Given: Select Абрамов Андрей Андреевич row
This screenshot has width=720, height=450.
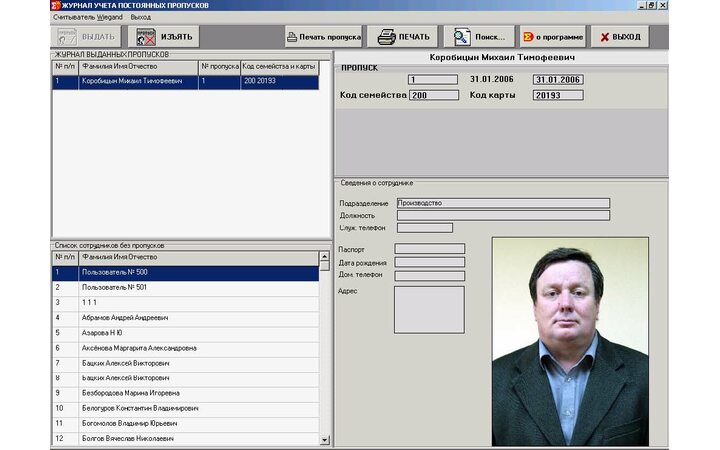Looking at the screenshot, I should tap(185, 318).
